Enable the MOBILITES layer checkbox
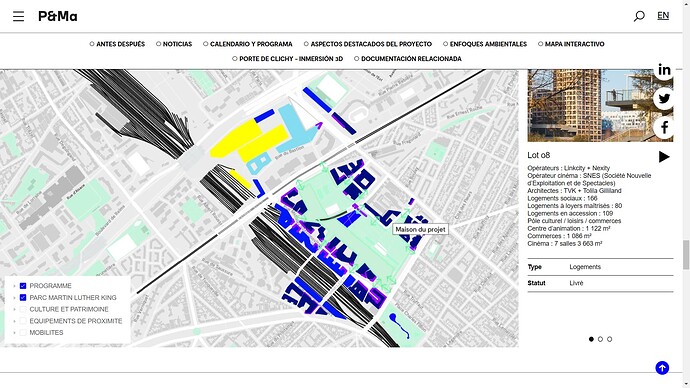The width and height of the screenshot is (690, 388). 23,333
